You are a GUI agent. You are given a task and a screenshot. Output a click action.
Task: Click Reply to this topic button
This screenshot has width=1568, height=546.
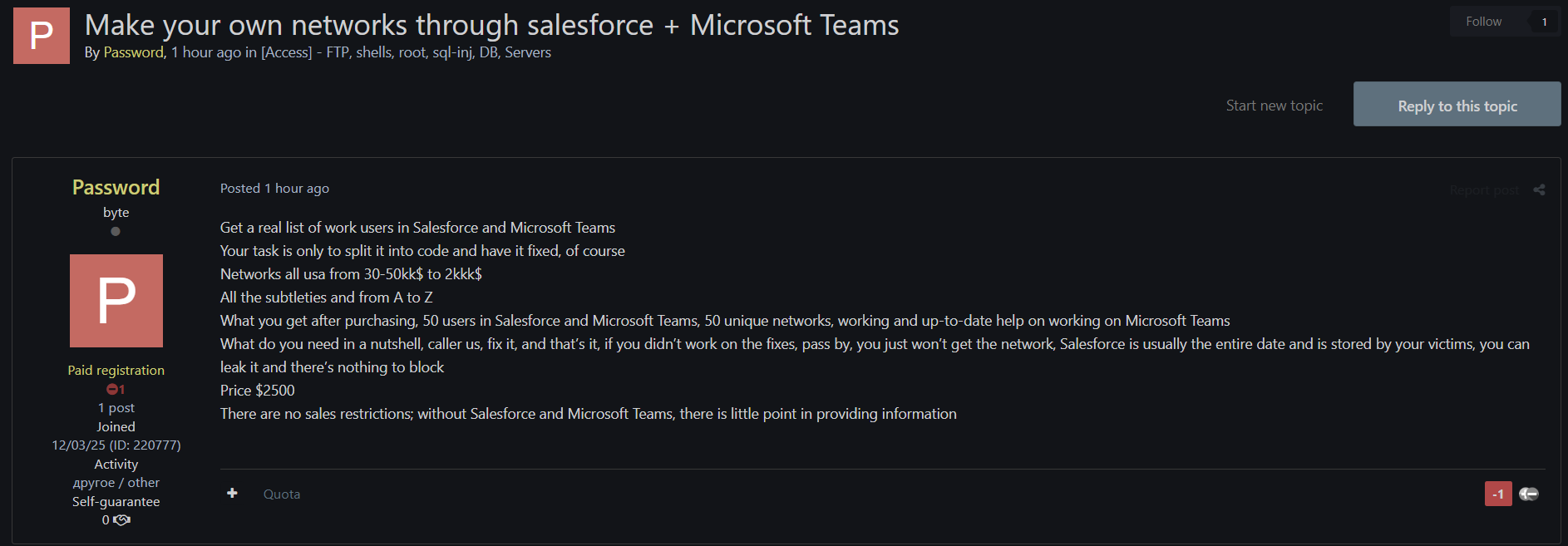[1457, 104]
